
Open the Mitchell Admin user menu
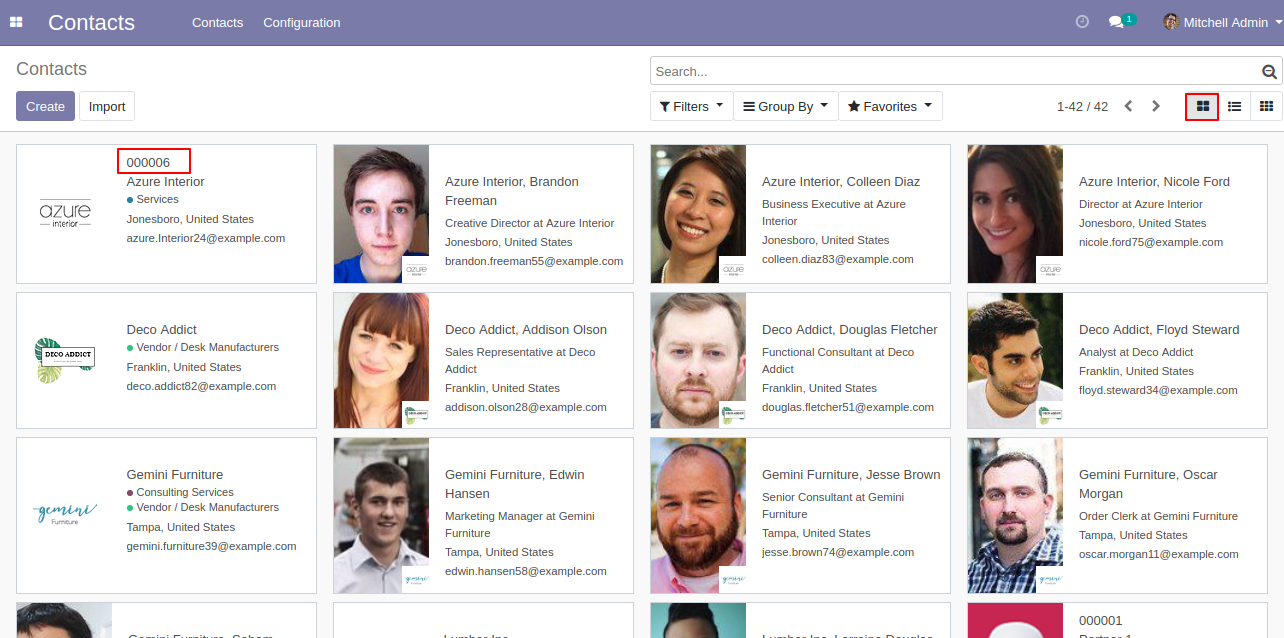point(1222,22)
